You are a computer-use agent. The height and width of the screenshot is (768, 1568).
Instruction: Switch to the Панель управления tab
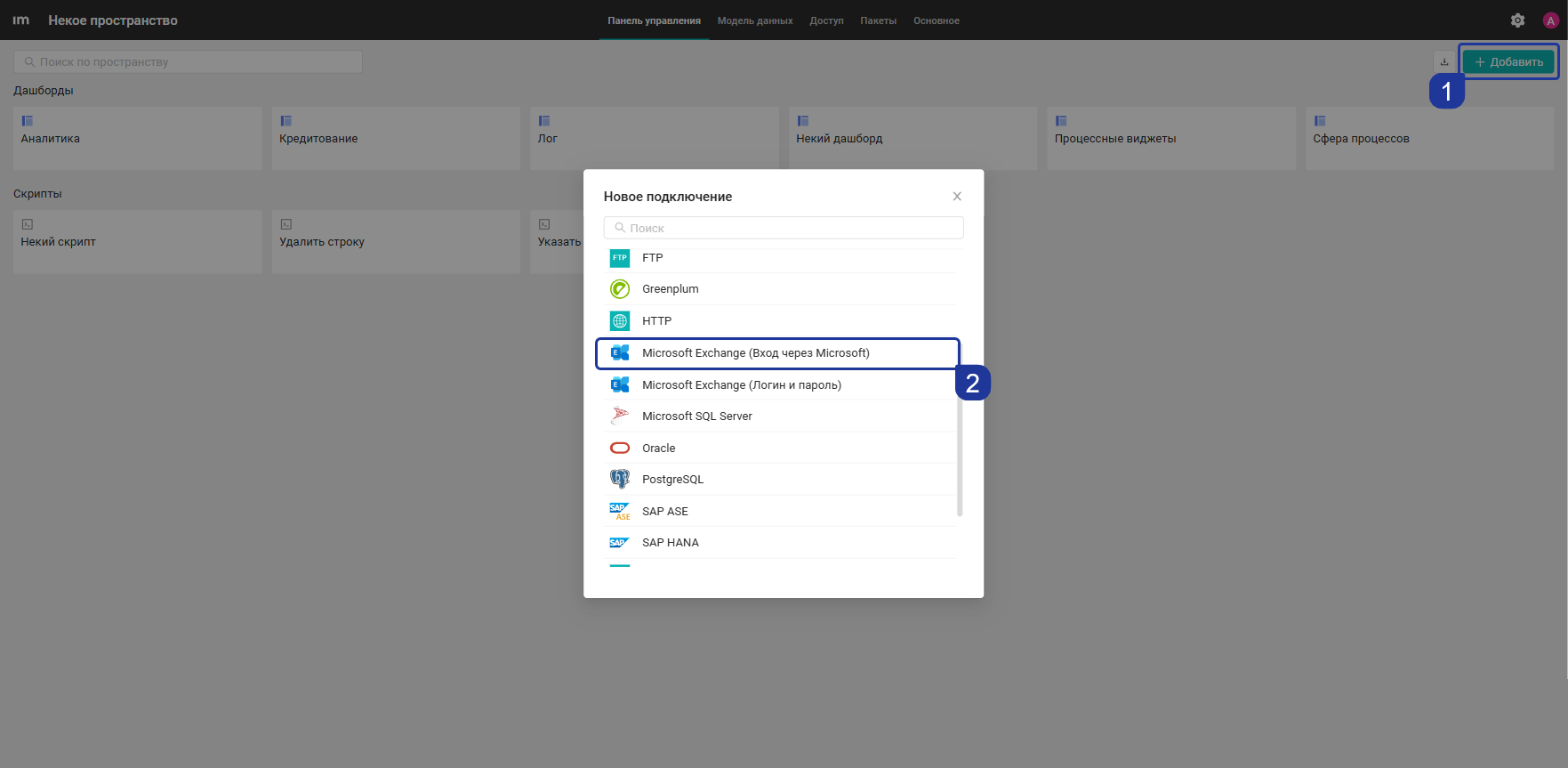655,20
